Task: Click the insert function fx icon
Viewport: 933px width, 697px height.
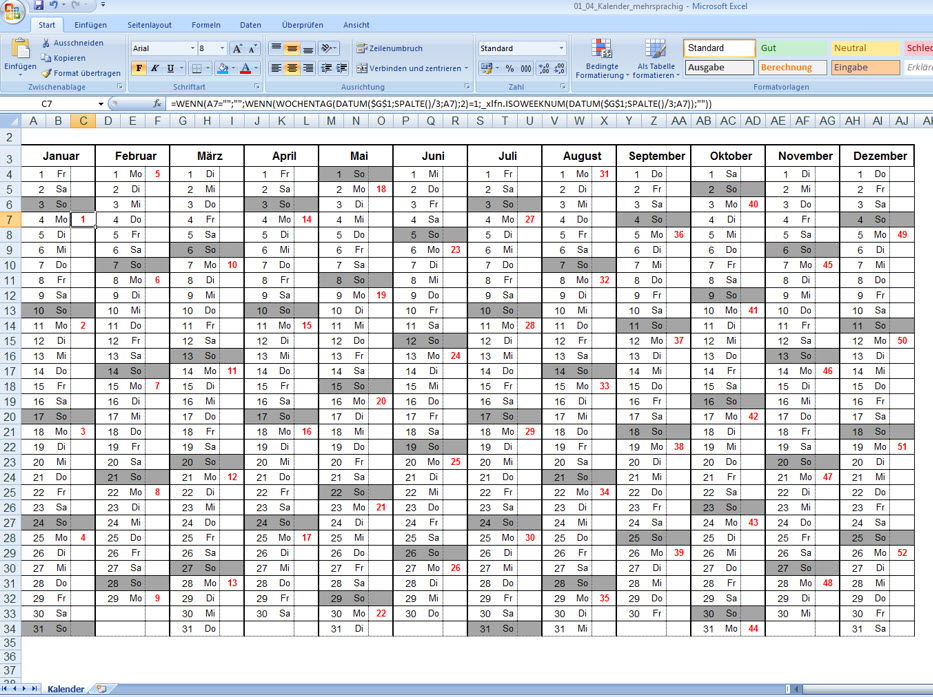Action: [x=158, y=103]
